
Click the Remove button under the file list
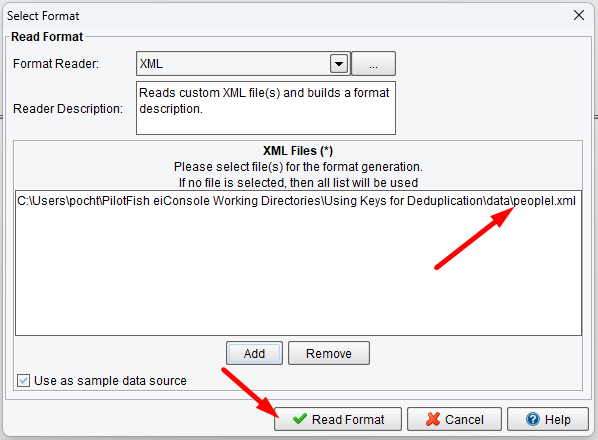pos(329,353)
